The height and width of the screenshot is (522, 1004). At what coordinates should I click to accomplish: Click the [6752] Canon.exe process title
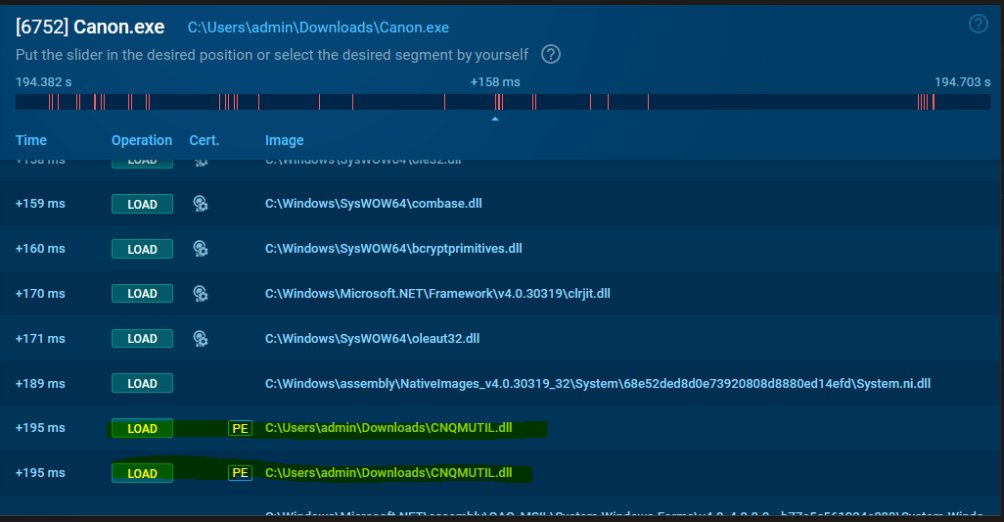click(90, 27)
